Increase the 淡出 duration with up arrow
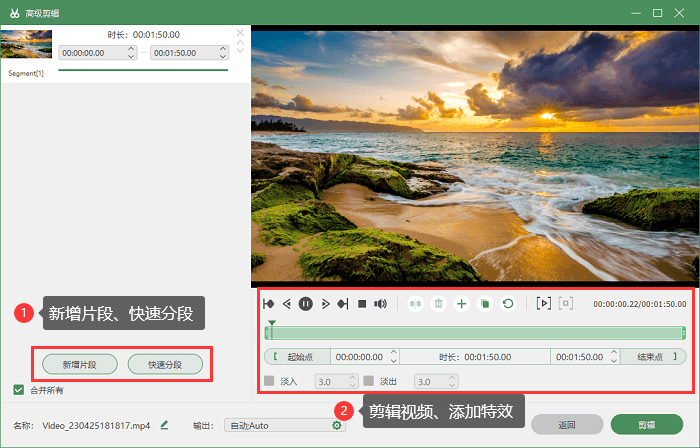Image resolution: width=700 pixels, height=448 pixels. (x=452, y=378)
